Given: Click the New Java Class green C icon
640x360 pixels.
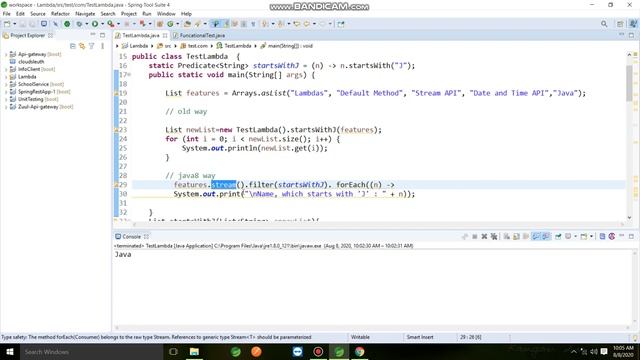Looking at the screenshot, I should (x=170, y=24).
